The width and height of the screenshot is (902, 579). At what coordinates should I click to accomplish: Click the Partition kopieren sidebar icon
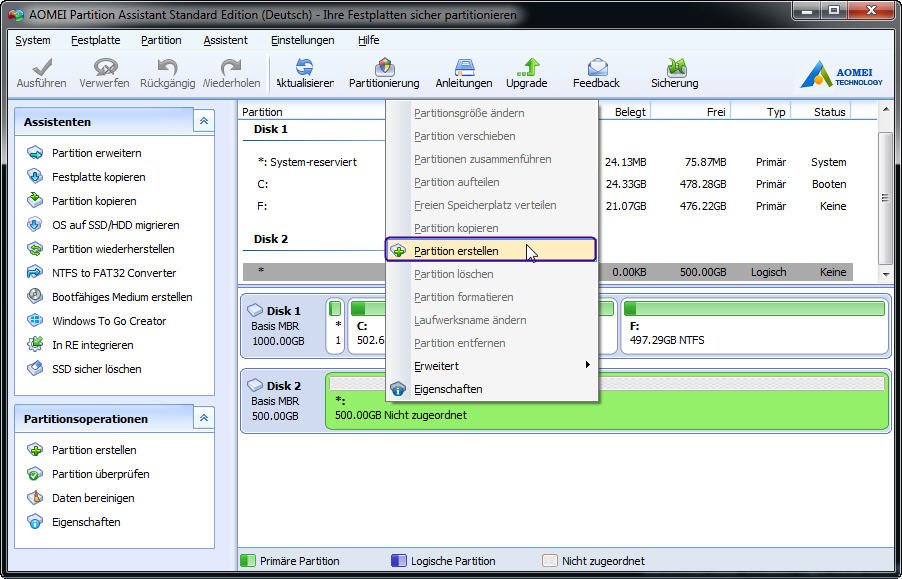point(35,201)
